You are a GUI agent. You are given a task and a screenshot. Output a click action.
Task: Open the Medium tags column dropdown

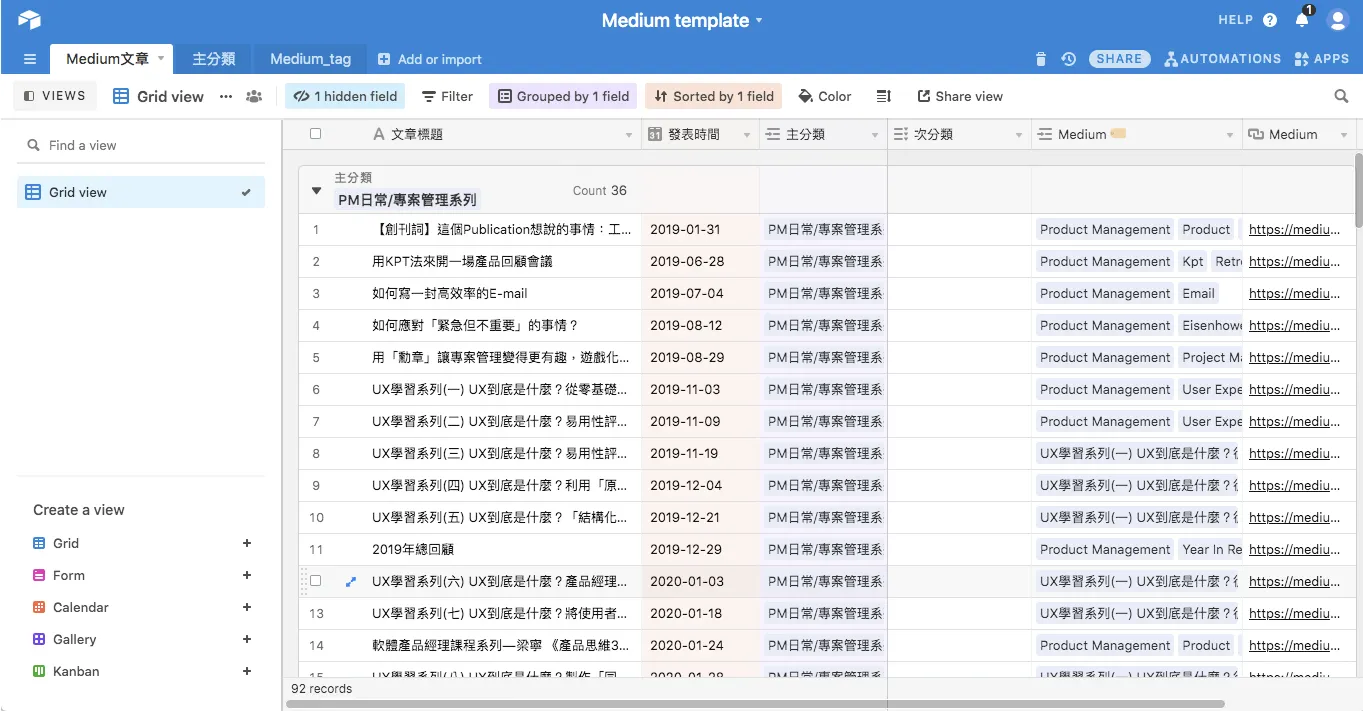pos(1230,135)
